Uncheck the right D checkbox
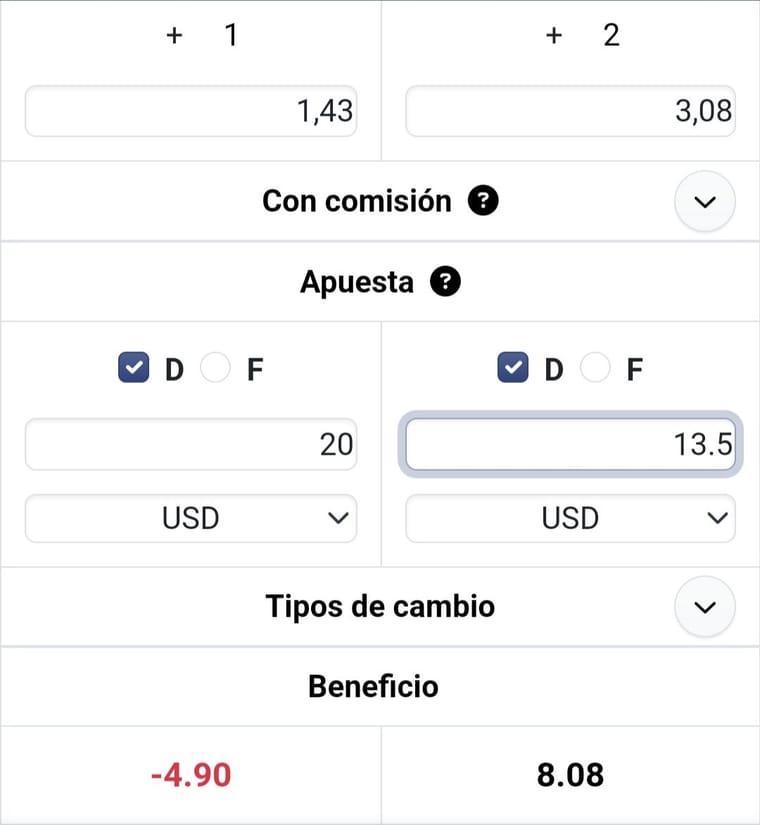 pos(514,369)
